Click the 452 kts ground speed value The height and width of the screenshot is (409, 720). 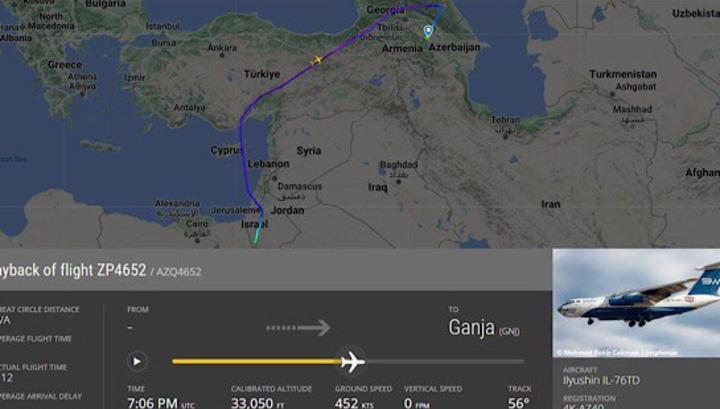(x=354, y=403)
